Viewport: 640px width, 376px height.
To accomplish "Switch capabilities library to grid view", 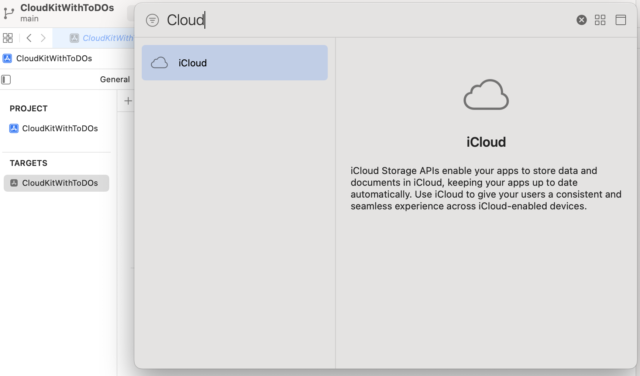I will [600, 20].
